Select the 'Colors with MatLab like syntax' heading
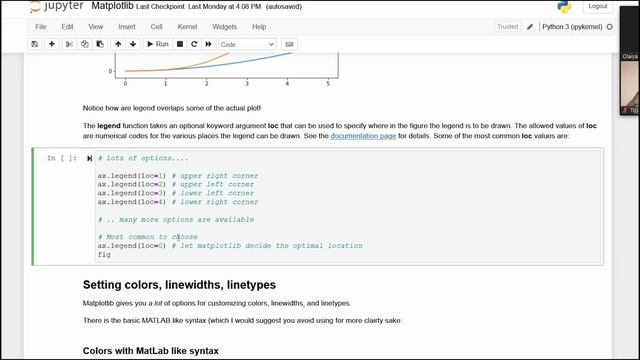The image size is (640, 360). [151, 351]
